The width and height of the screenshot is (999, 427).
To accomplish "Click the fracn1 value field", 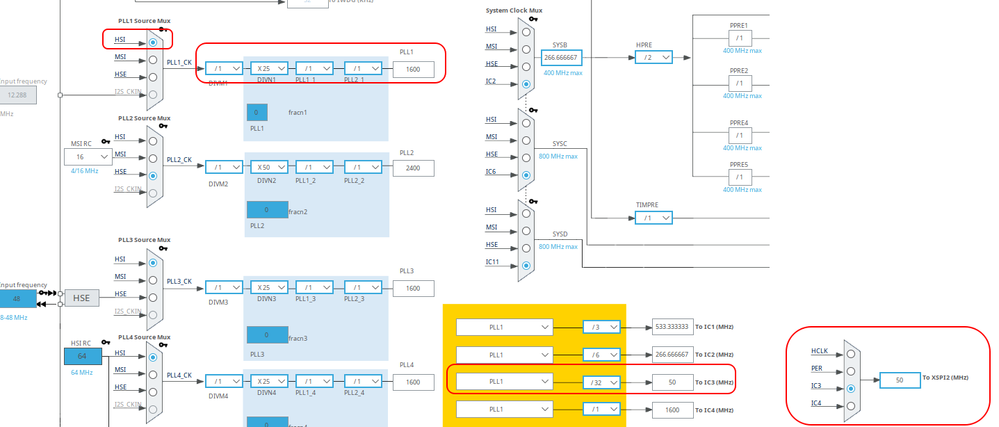I will click(x=257, y=112).
